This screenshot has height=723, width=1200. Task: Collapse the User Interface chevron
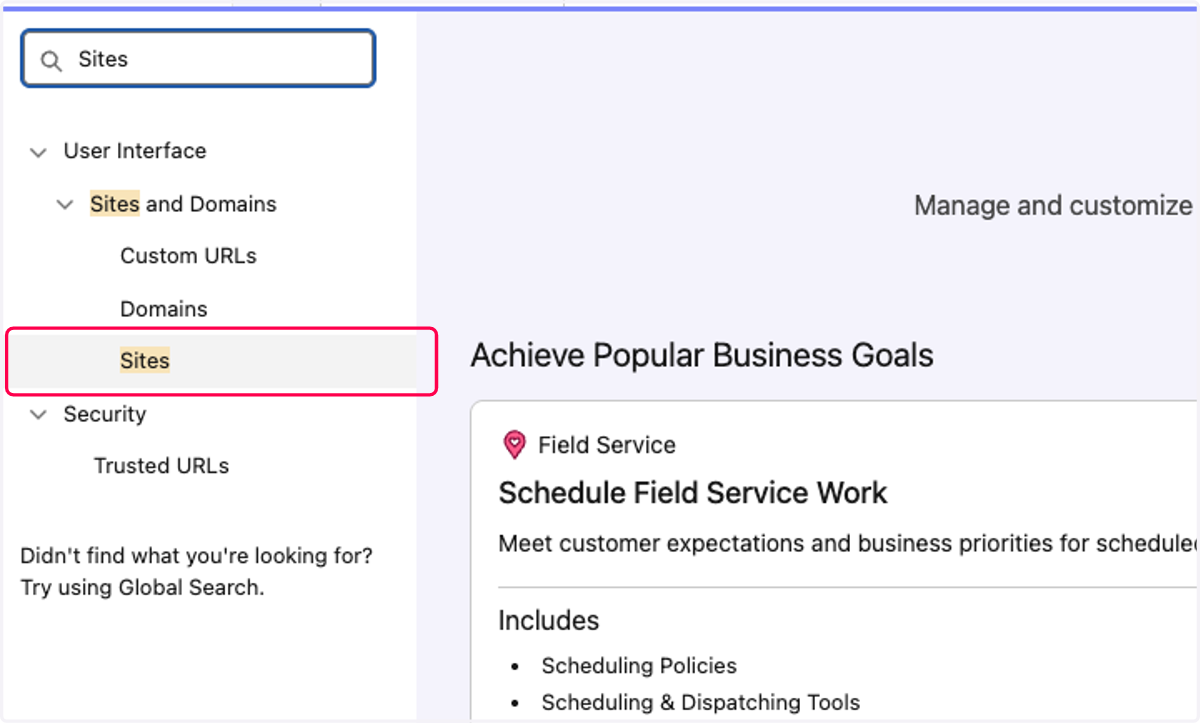(x=39, y=152)
